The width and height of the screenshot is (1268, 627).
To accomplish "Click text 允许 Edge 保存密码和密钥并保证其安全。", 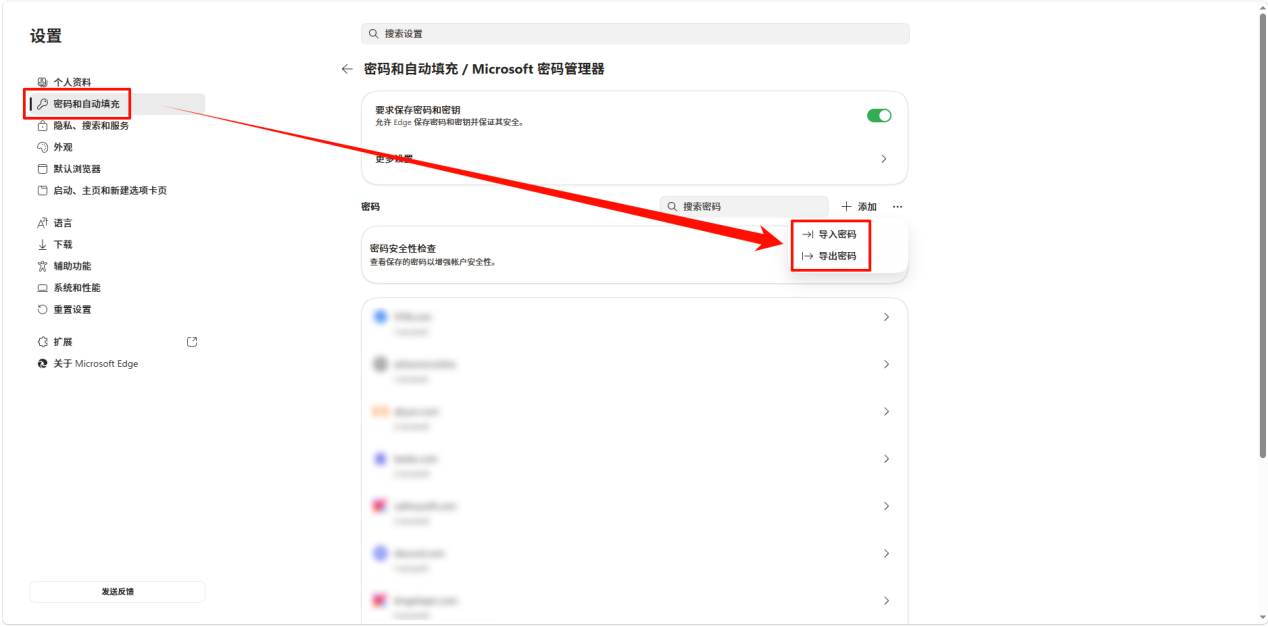I will [449, 122].
